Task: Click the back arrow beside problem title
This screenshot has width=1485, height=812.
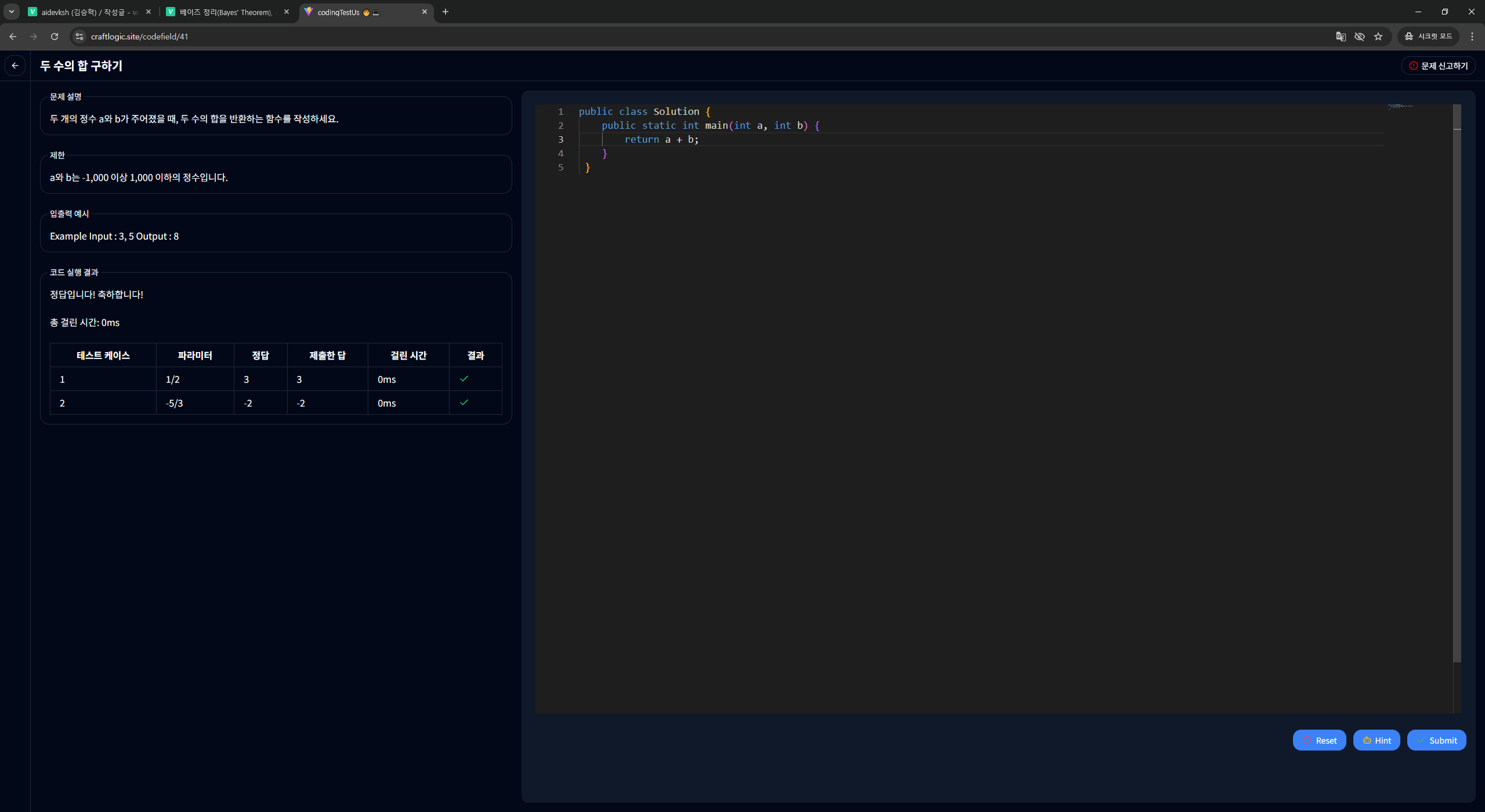Action: 15,66
